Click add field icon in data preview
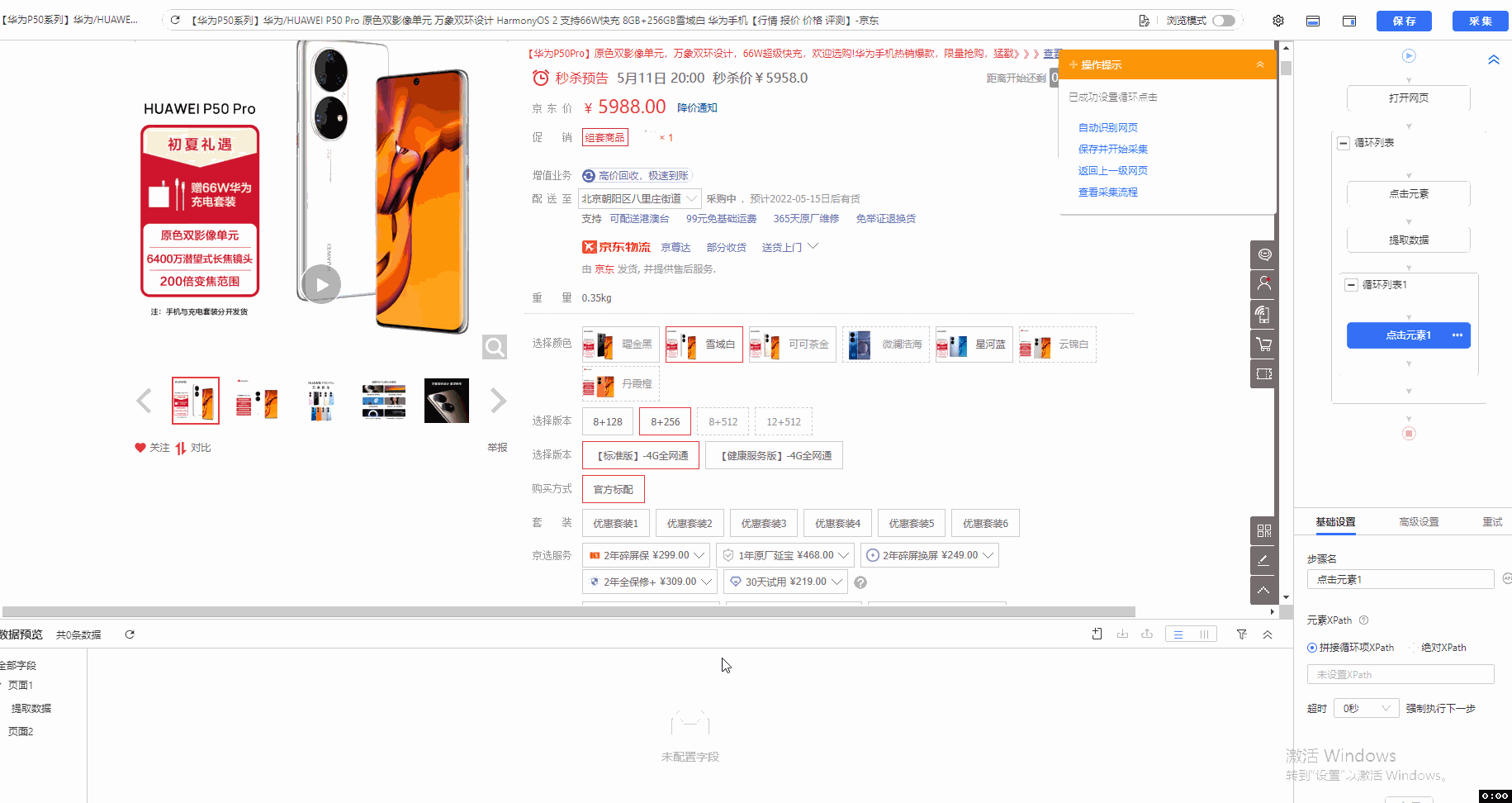This screenshot has height=803, width=1512. click(x=1097, y=634)
